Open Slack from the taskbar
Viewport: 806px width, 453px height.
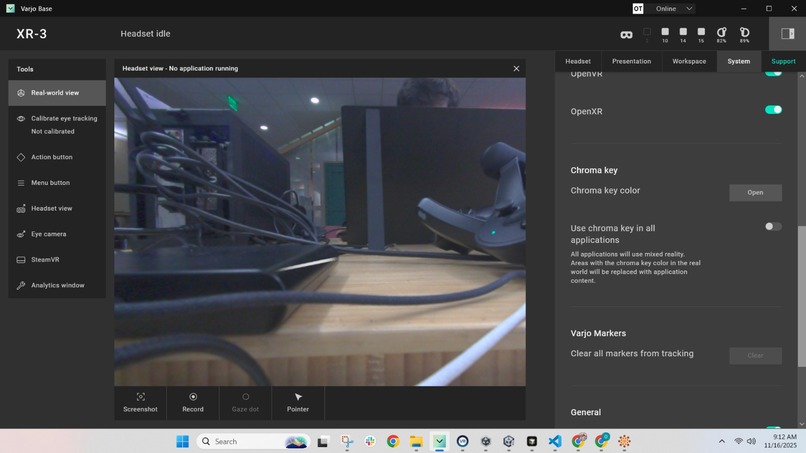(x=370, y=441)
